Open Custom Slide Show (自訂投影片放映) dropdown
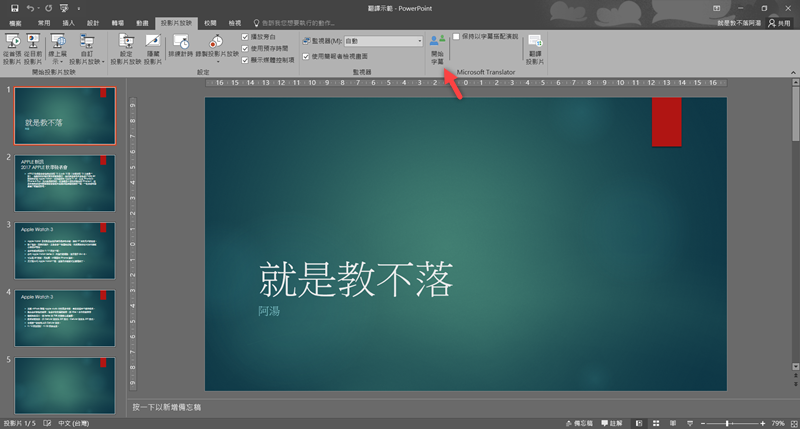800x429 pixels. click(87, 49)
